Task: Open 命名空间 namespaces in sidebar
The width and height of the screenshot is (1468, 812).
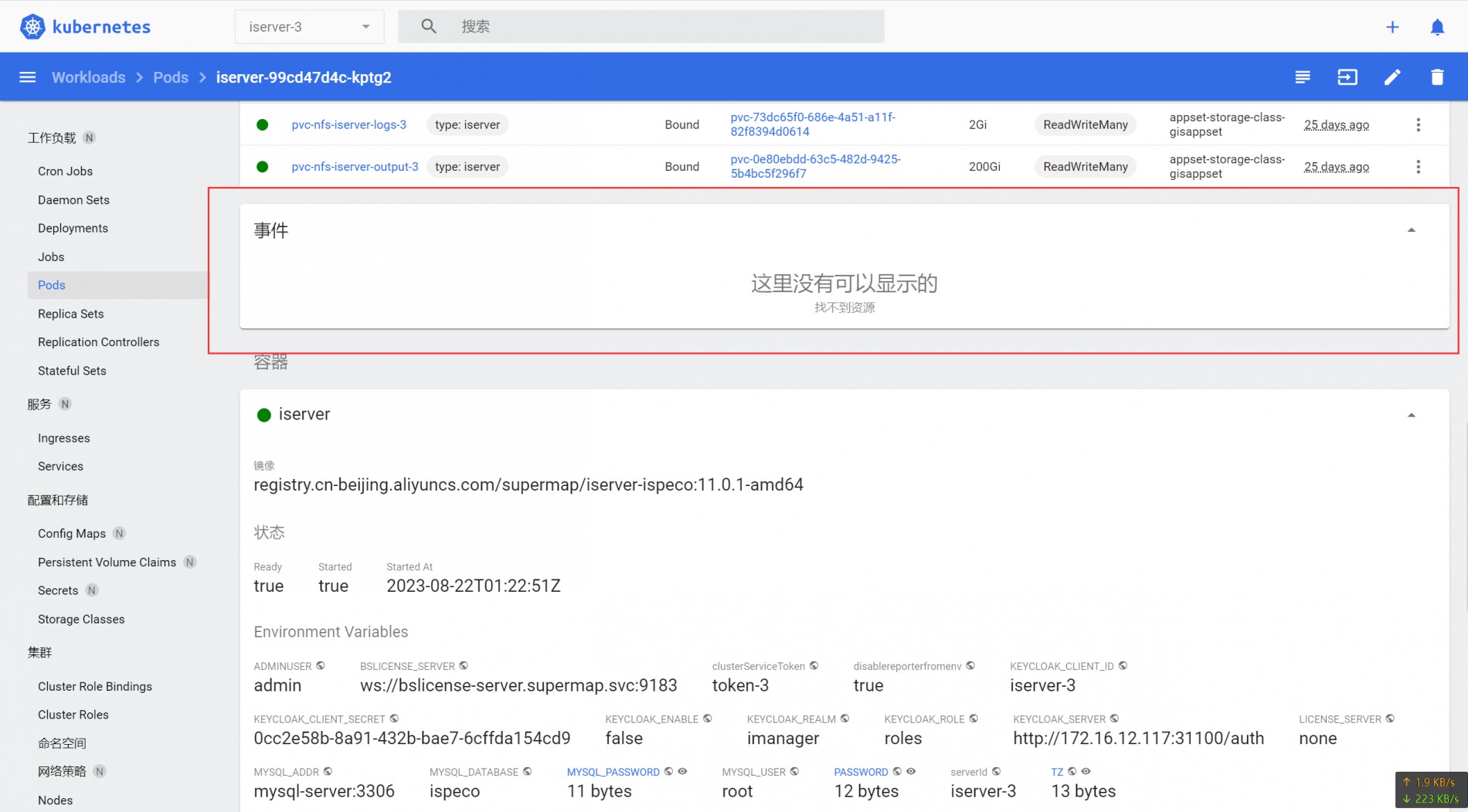Action: [x=62, y=743]
